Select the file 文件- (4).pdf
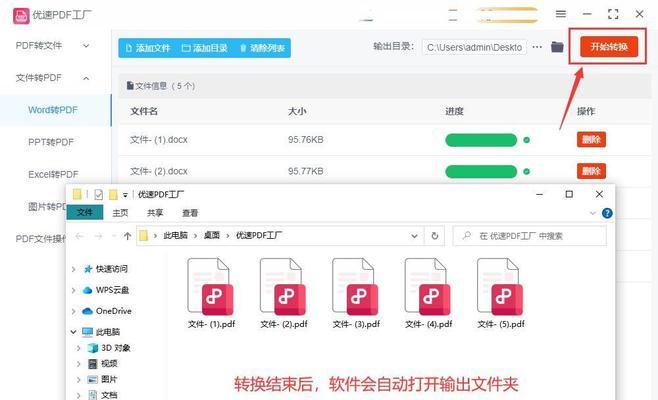Screen dimensions: 658x400 (428, 293)
